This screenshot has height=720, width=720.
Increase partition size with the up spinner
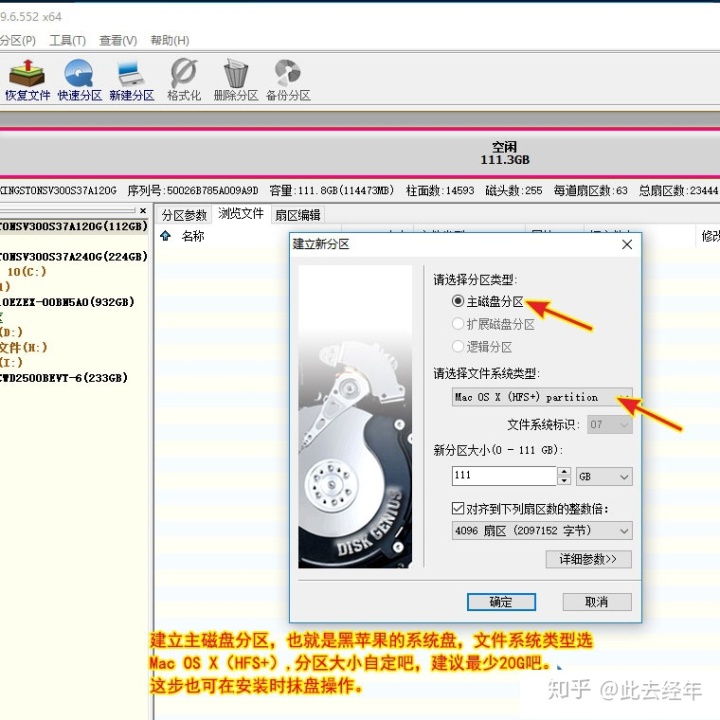pyautogui.click(x=564, y=472)
